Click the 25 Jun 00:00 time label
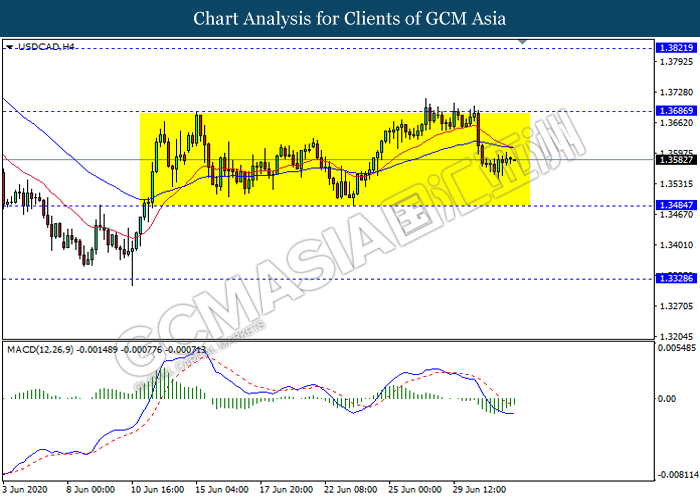The width and height of the screenshot is (700, 500). [x=415, y=489]
